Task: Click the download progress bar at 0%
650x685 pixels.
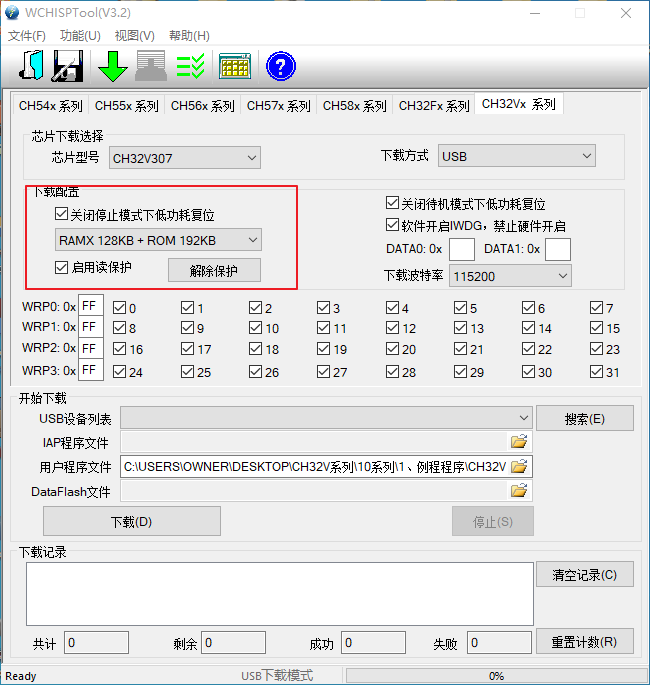Action: click(x=496, y=675)
